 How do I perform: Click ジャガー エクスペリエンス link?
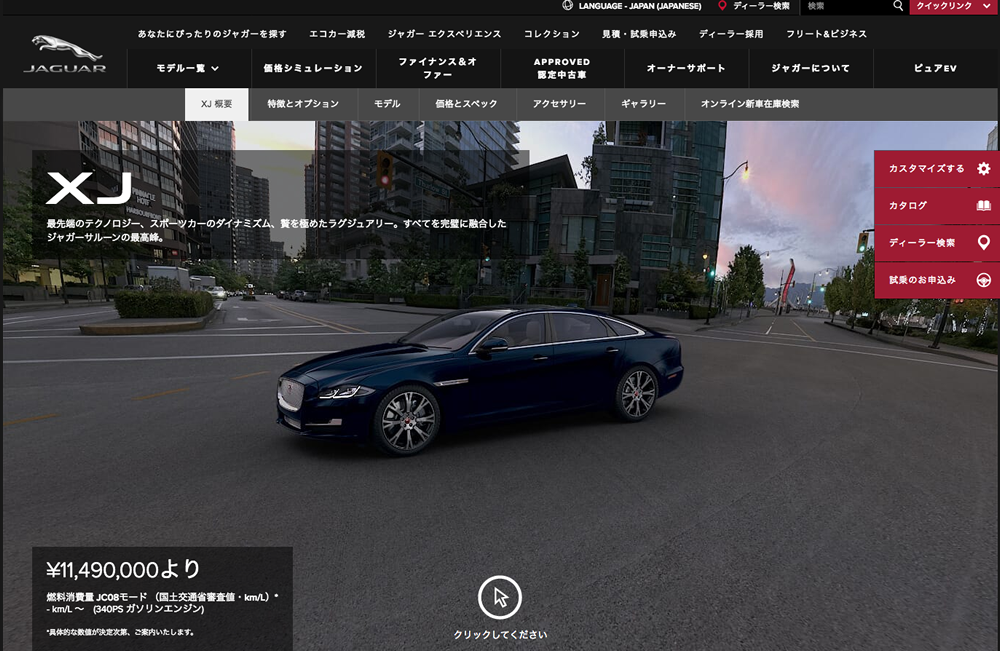click(445, 34)
